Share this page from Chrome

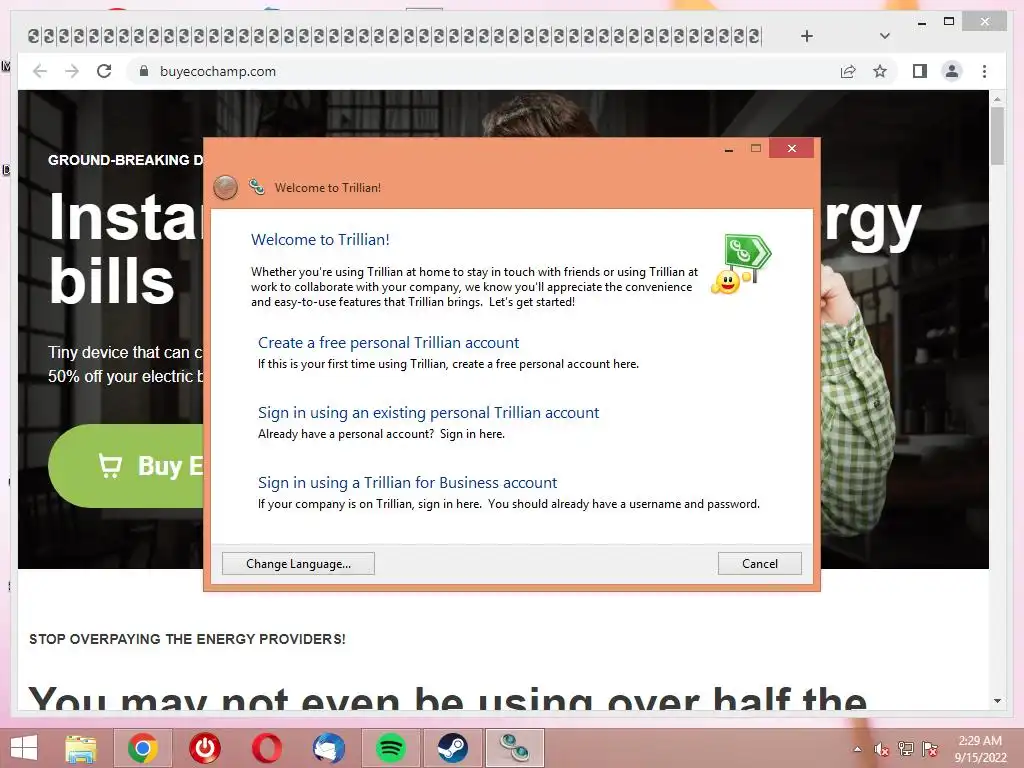pos(848,71)
